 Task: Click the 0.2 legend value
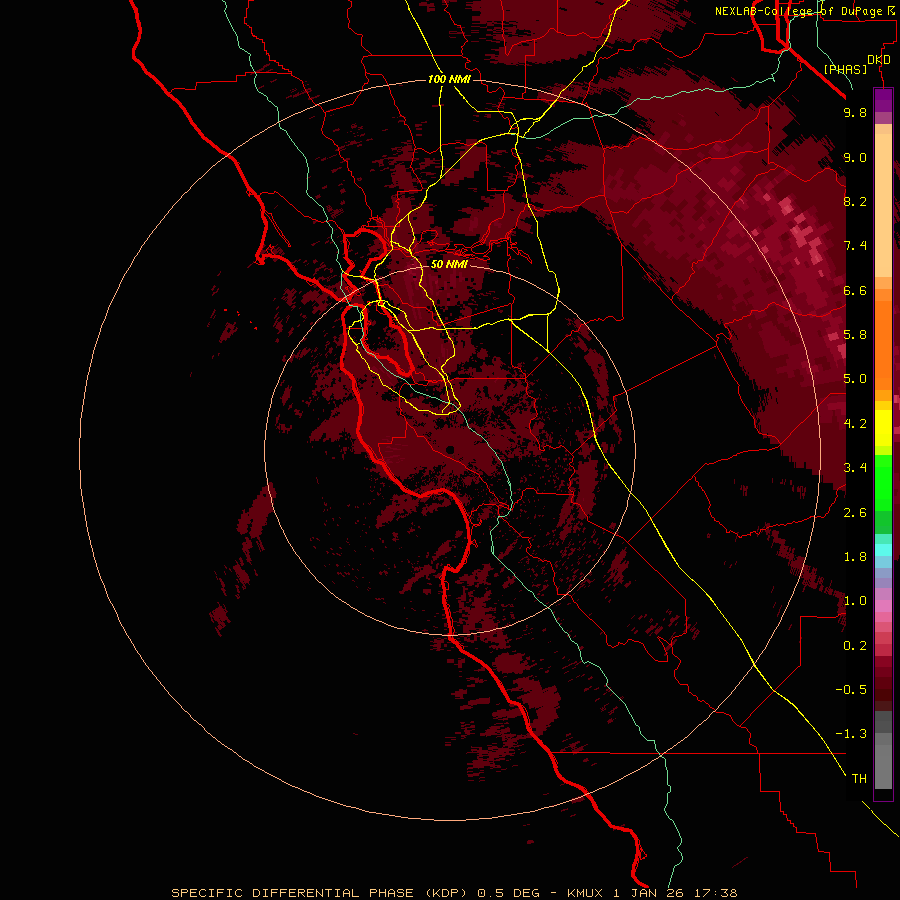pos(855,646)
